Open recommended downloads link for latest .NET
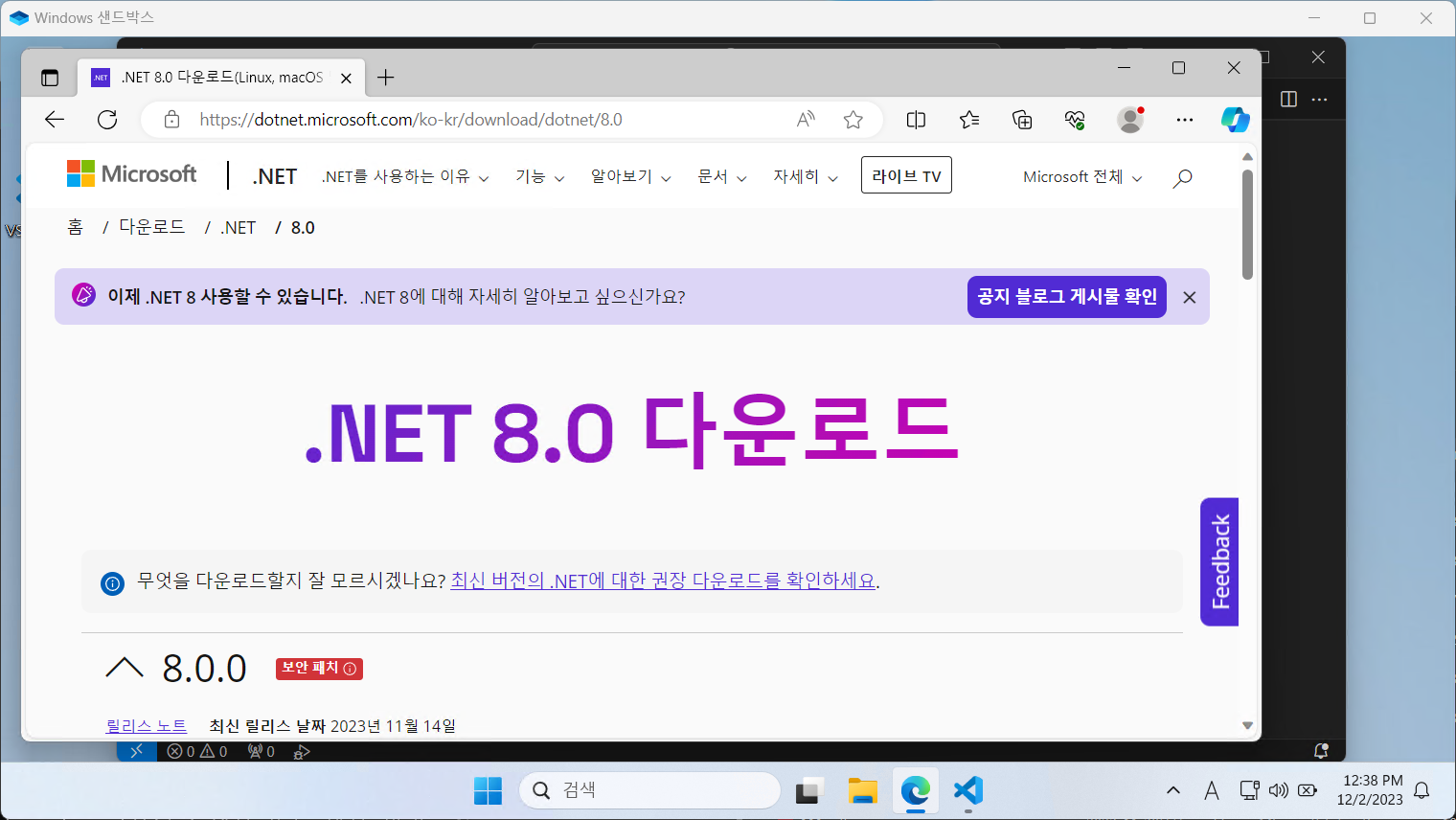 [x=663, y=581]
